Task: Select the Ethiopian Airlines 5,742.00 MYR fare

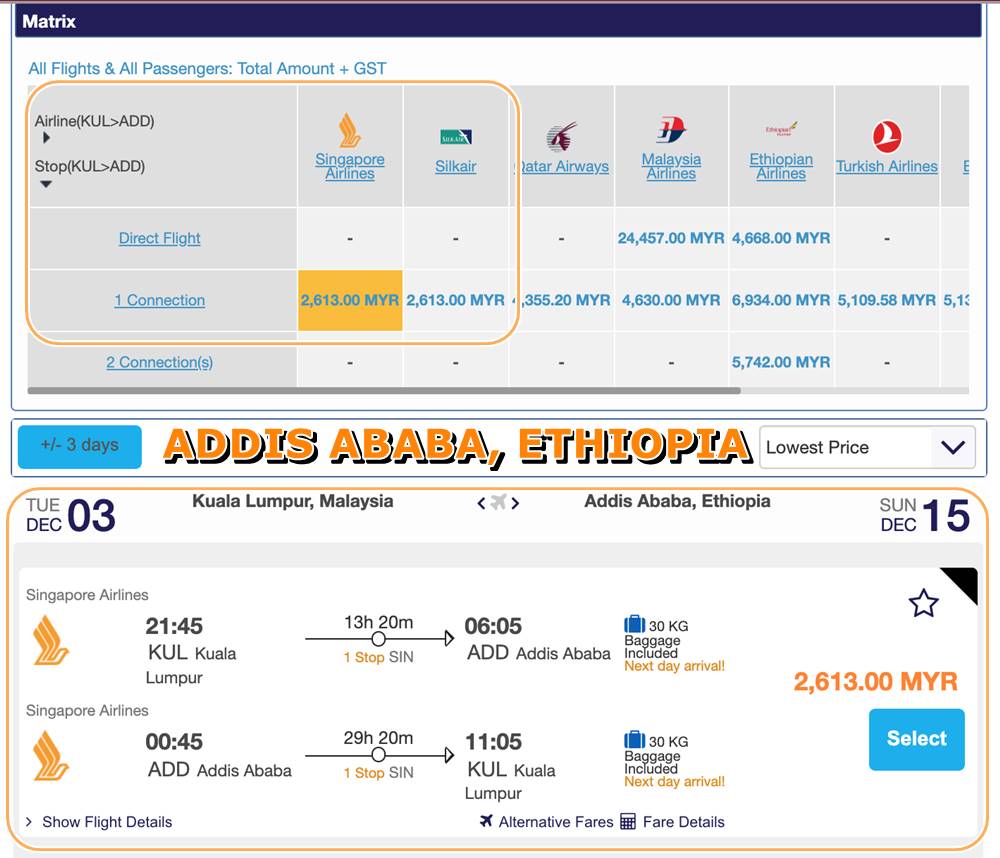Action: point(781,362)
